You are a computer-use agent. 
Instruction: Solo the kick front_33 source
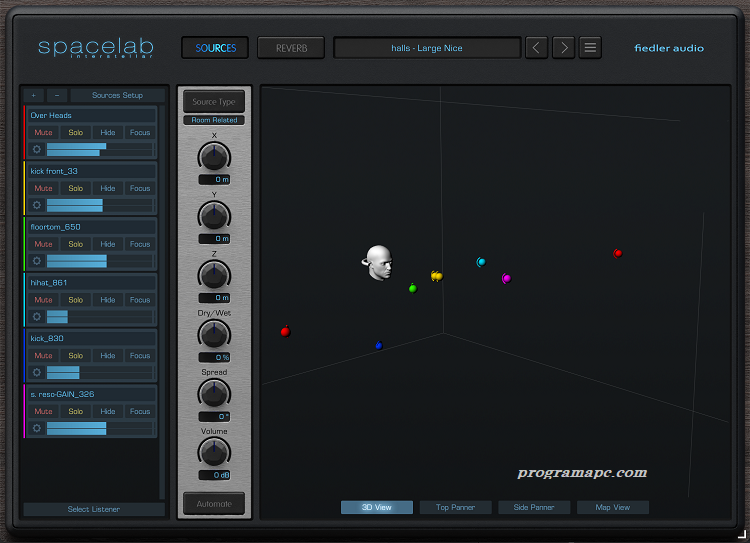76,188
